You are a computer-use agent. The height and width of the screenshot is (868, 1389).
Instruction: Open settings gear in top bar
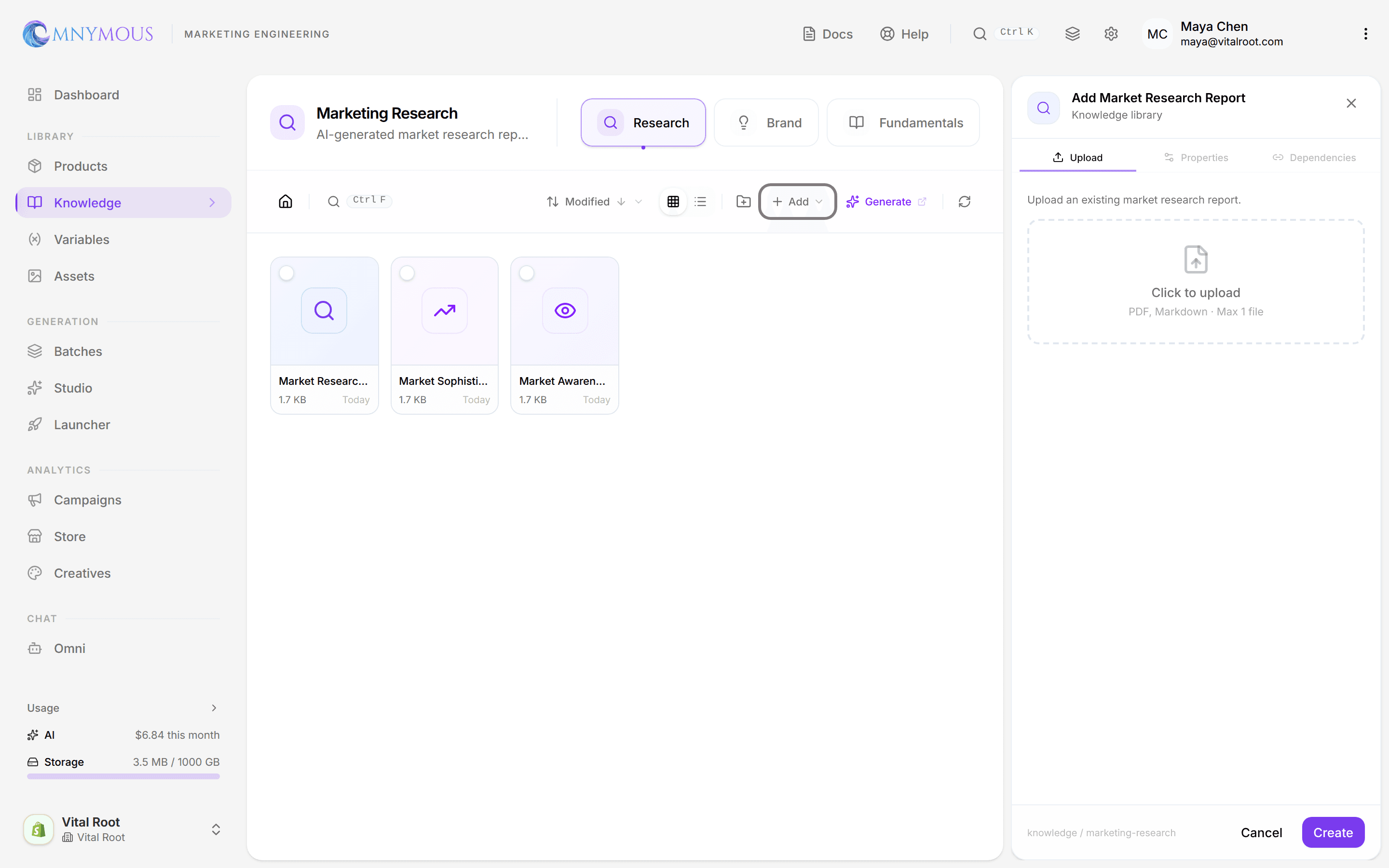click(1111, 34)
